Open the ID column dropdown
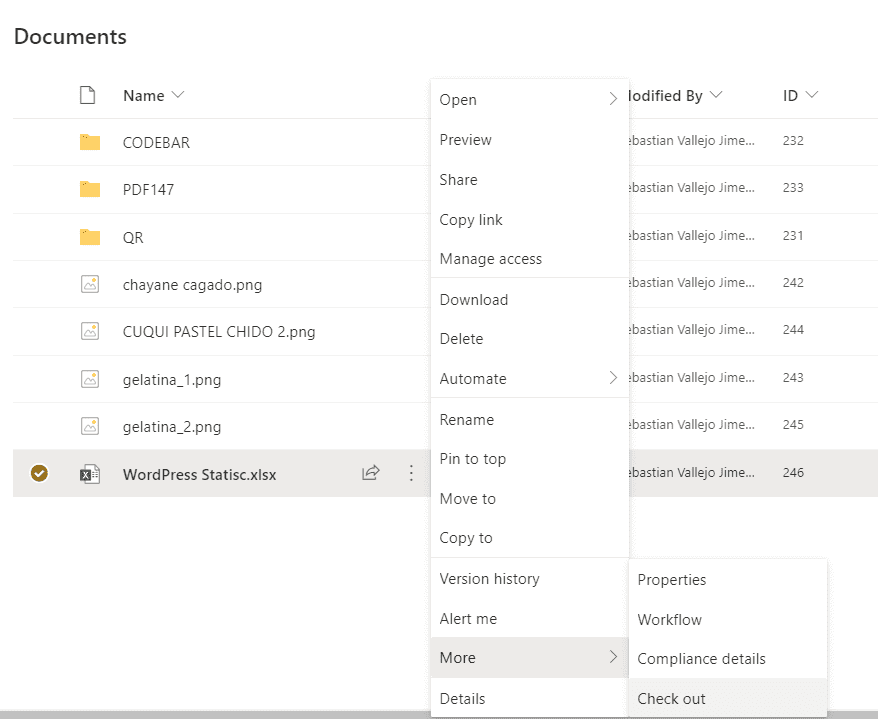The height and width of the screenshot is (728, 880). coord(812,95)
